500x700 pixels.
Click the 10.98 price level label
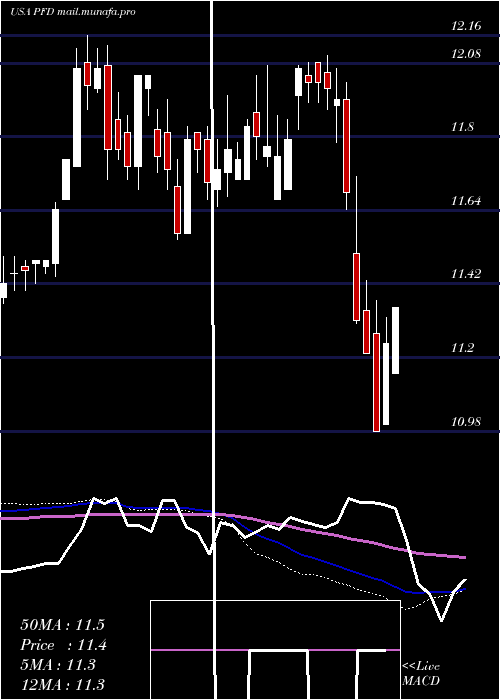point(466,421)
